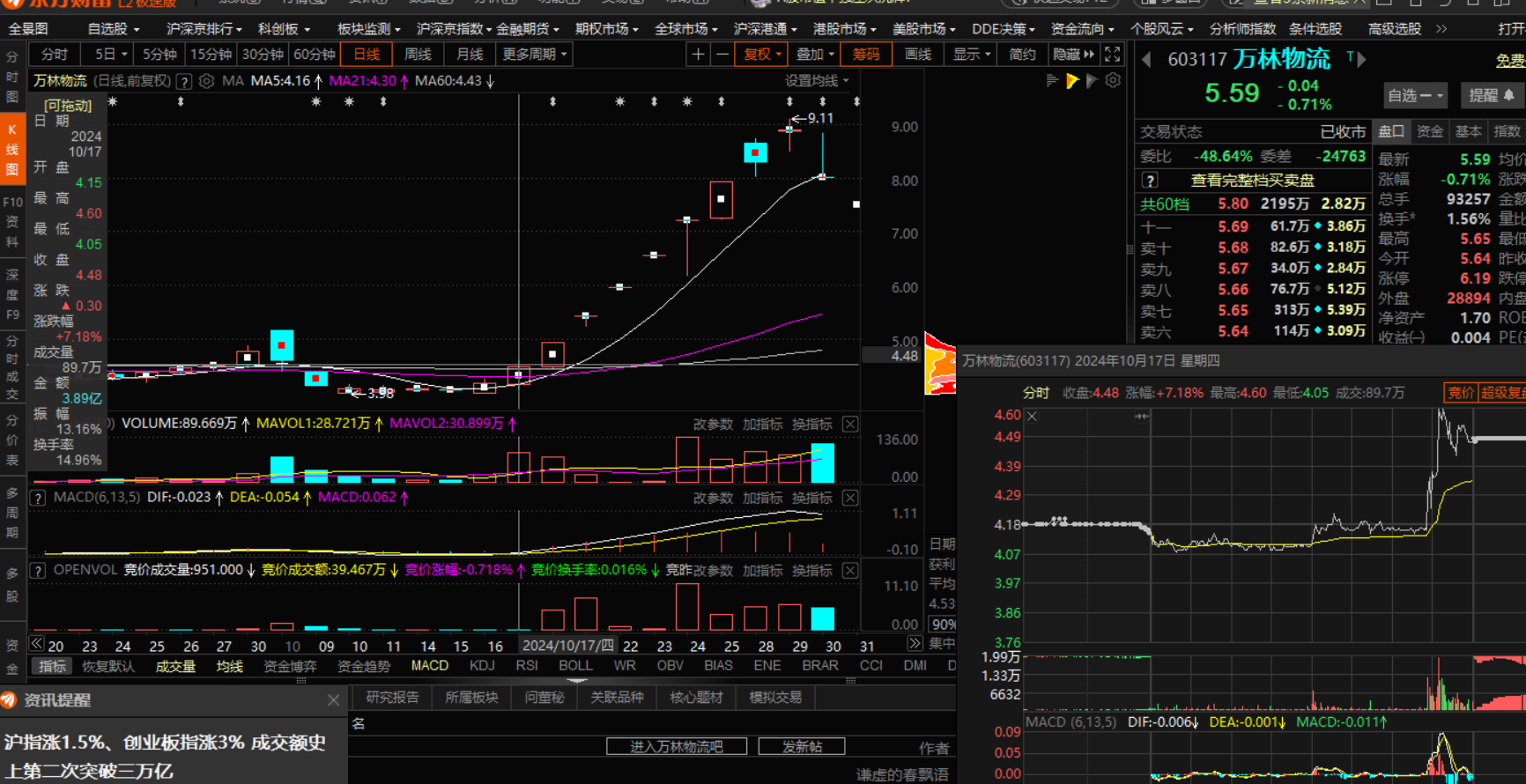This screenshot has height=784, width=1526.
Task: Open the 自选股 menu dropdown
Action: coord(114,29)
